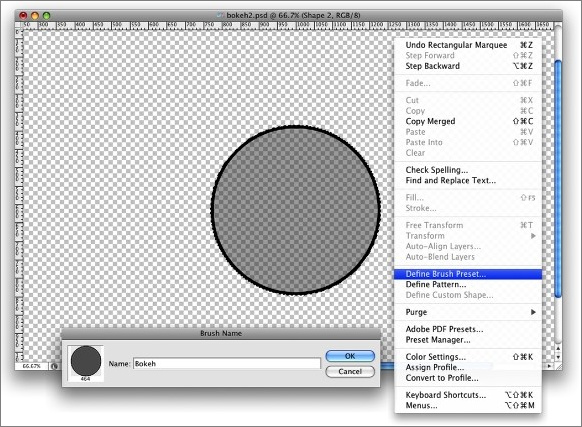
Task: Click the ruler origin box at top-left corner
Action: point(19,26)
